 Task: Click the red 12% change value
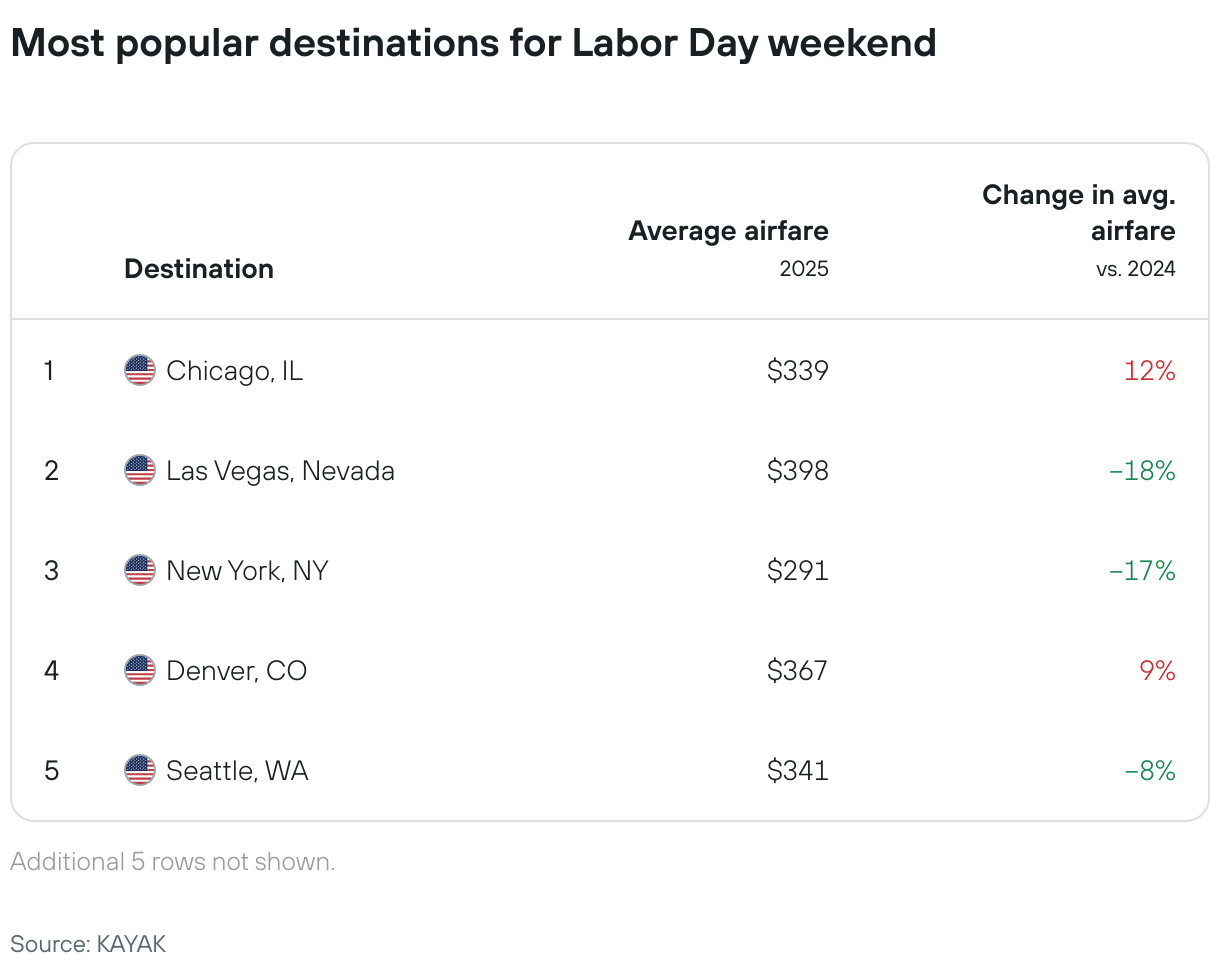pos(1148,371)
